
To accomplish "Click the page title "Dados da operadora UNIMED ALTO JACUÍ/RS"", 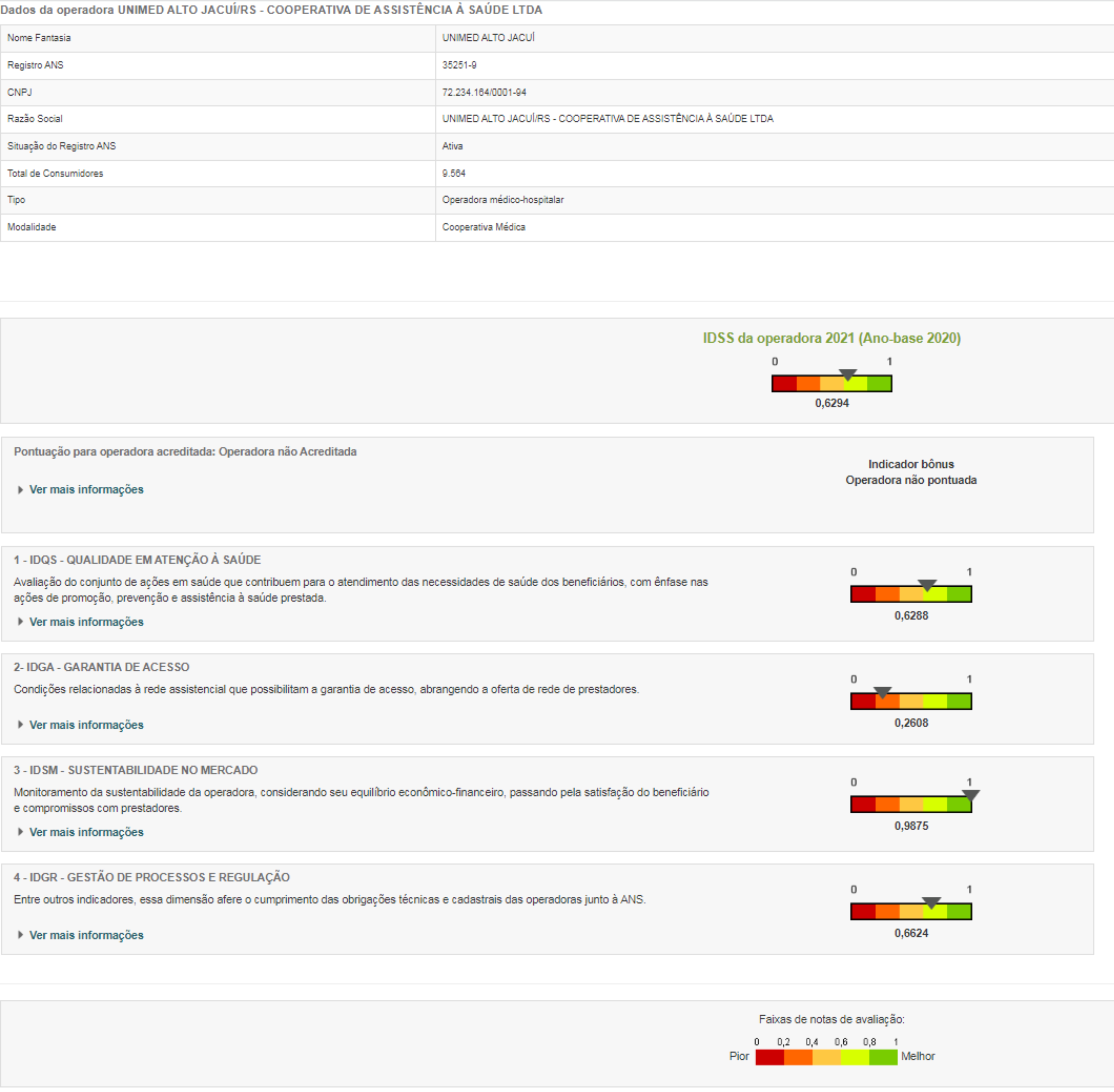I will 271,10.
